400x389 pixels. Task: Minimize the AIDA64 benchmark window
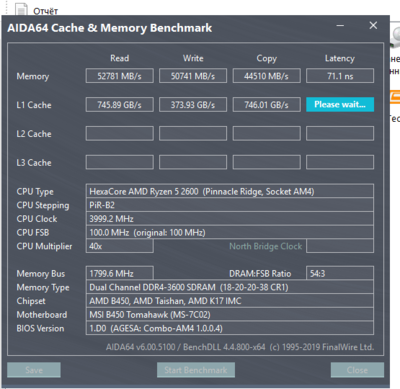340,26
